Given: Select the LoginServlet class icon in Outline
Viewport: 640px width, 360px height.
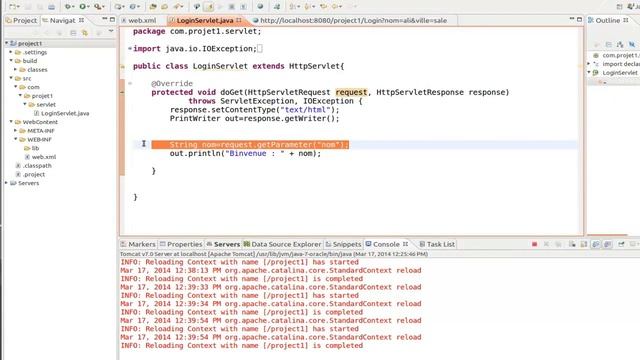Looking at the screenshot, I should pyautogui.click(x=596, y=73).
